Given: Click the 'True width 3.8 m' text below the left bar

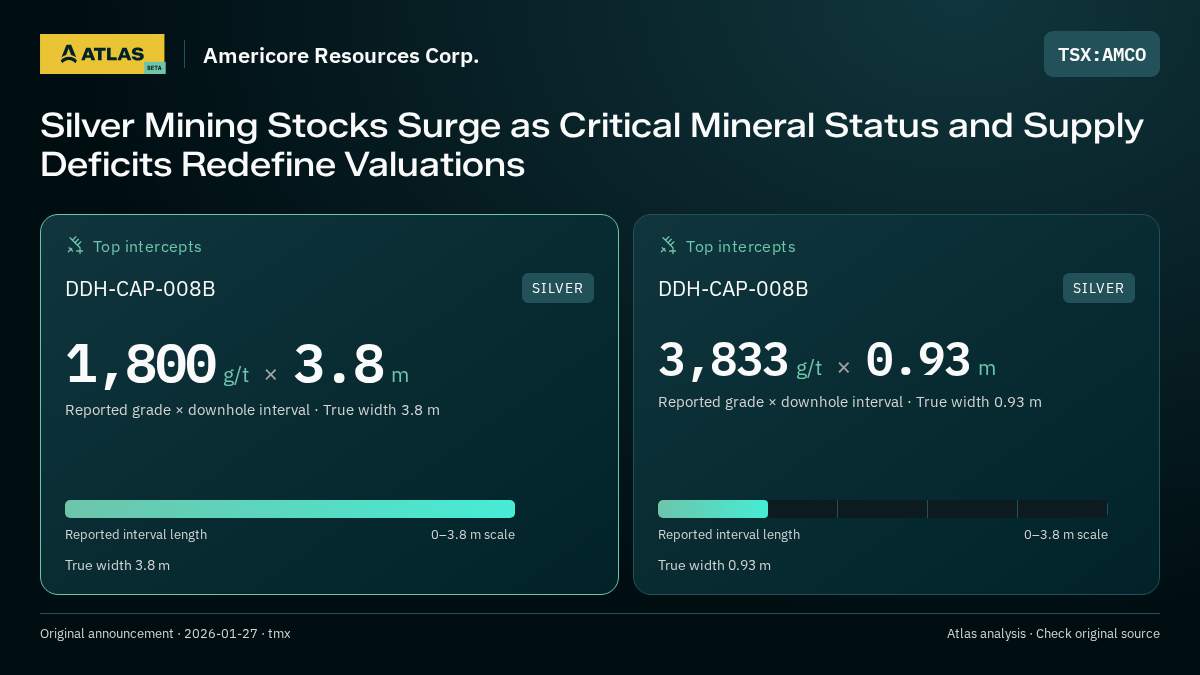Looking at the screenshot, I should pyautogui.click(x=117, y=565).
